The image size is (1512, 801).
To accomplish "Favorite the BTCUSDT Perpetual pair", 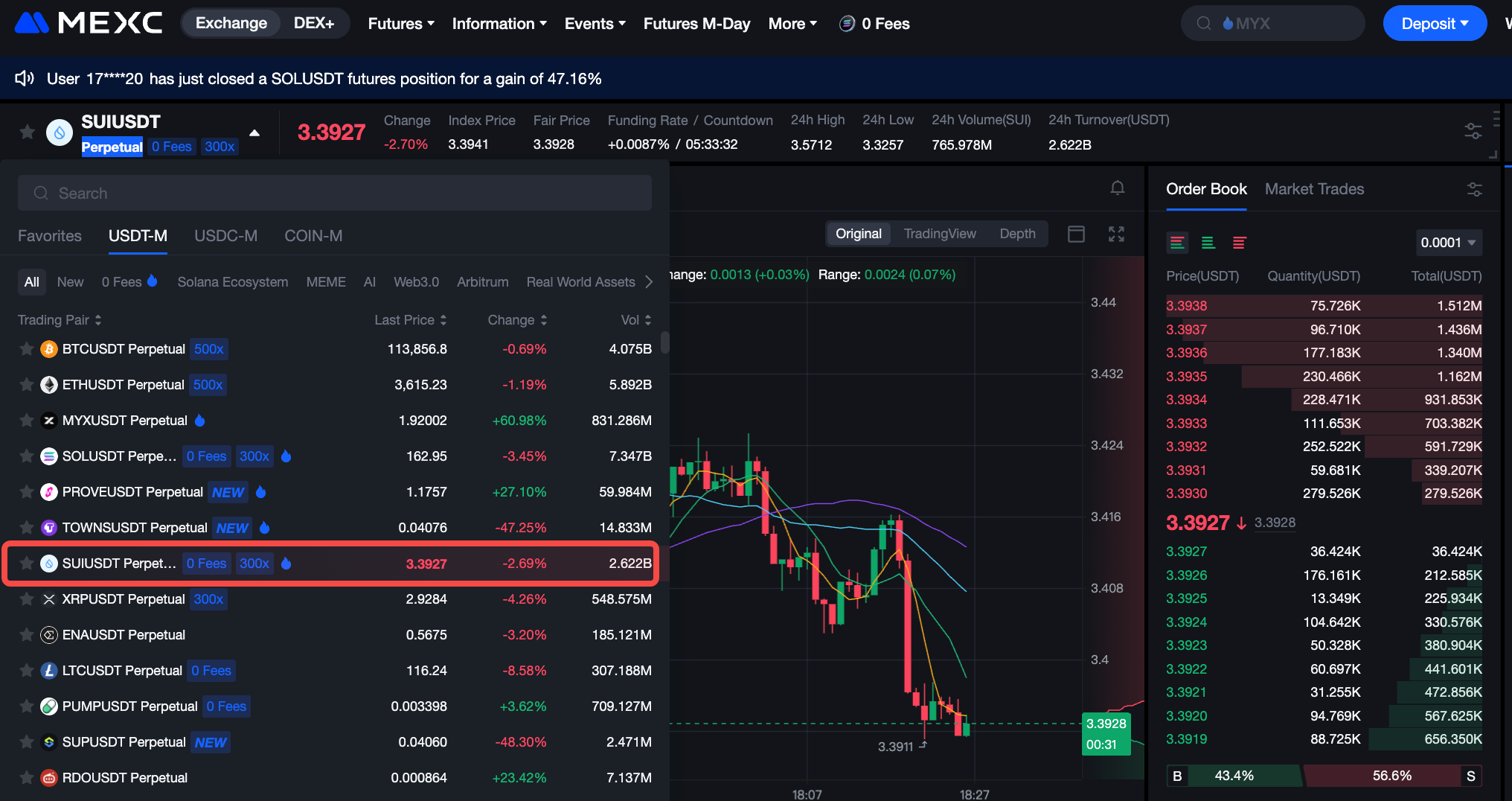I will pyautogui.click(x=27, y=349).
